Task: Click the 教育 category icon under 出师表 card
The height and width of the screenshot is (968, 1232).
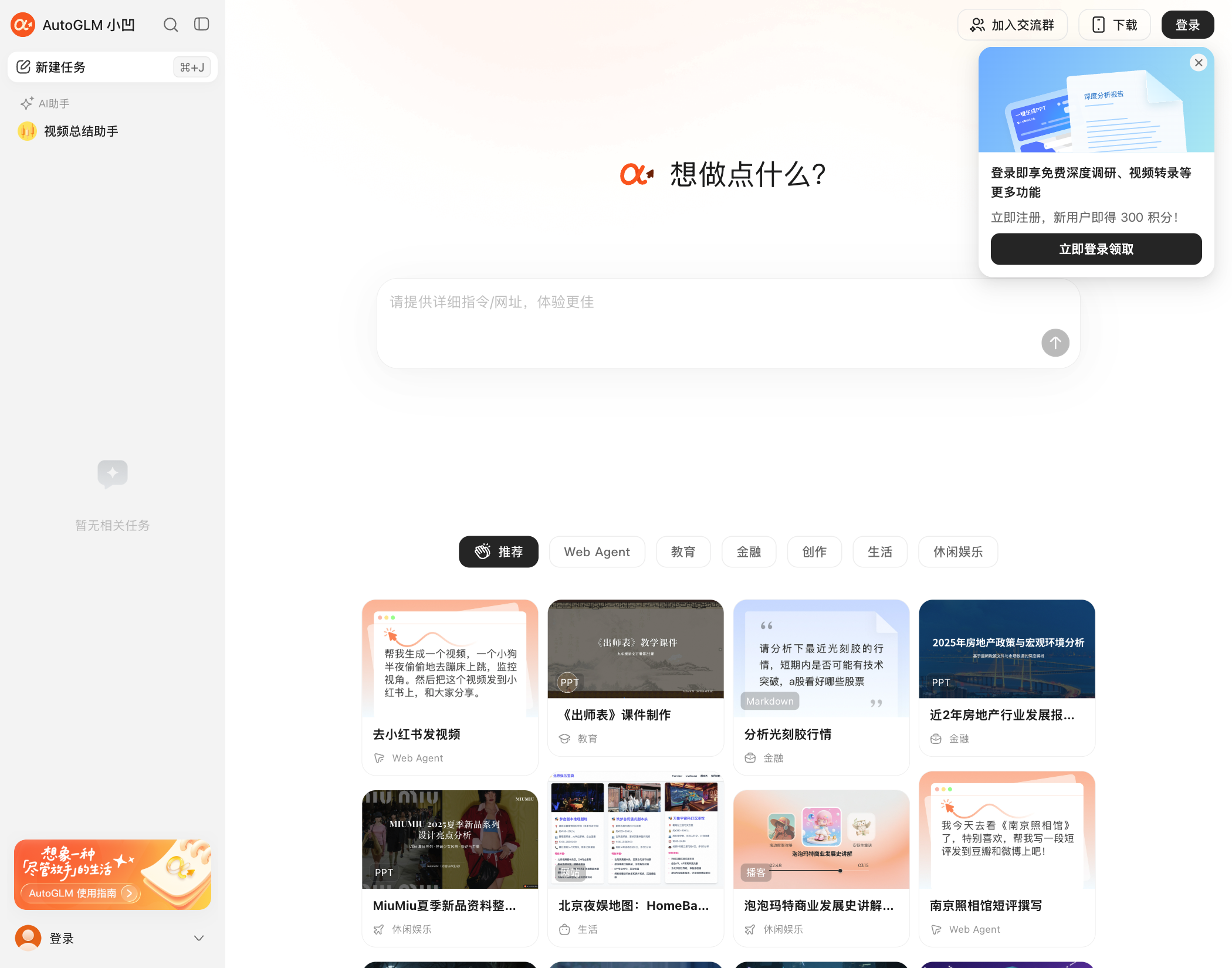Action: tap(564, 739)
